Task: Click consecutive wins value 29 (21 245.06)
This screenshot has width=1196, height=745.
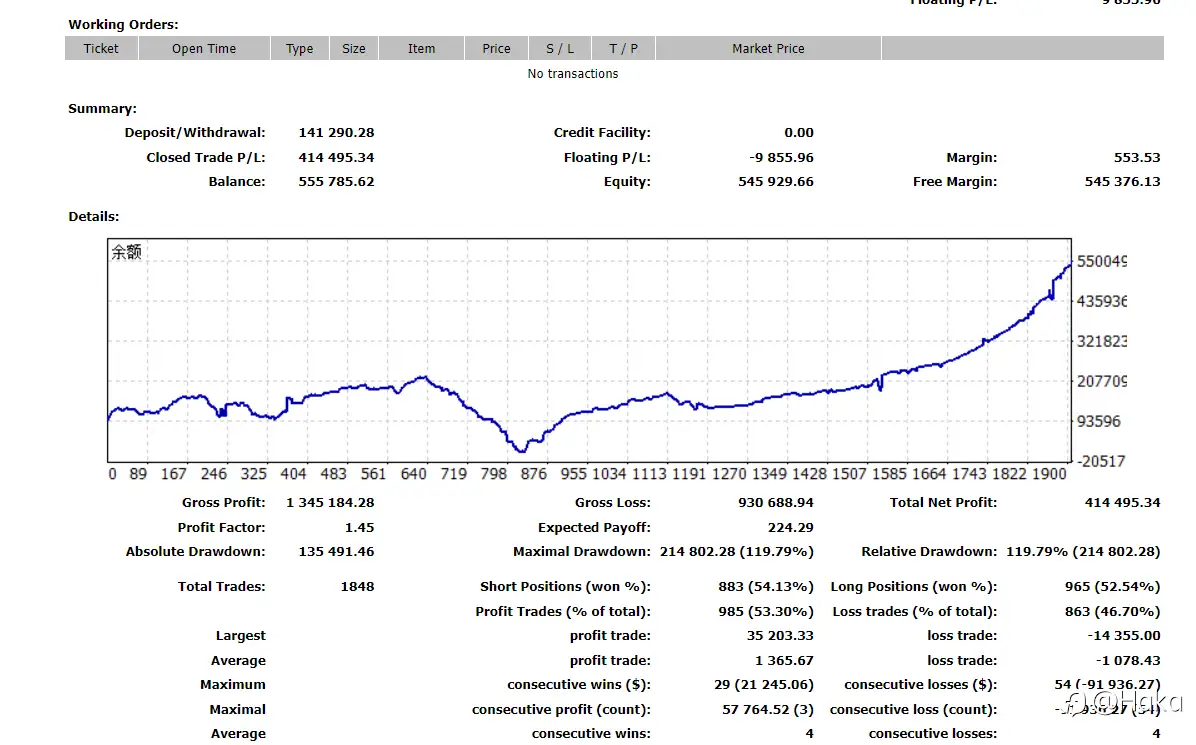Action: 764,685
